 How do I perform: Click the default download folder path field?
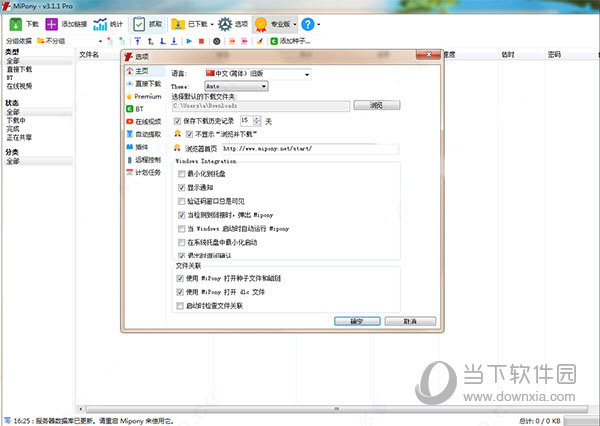coord(261,106)
